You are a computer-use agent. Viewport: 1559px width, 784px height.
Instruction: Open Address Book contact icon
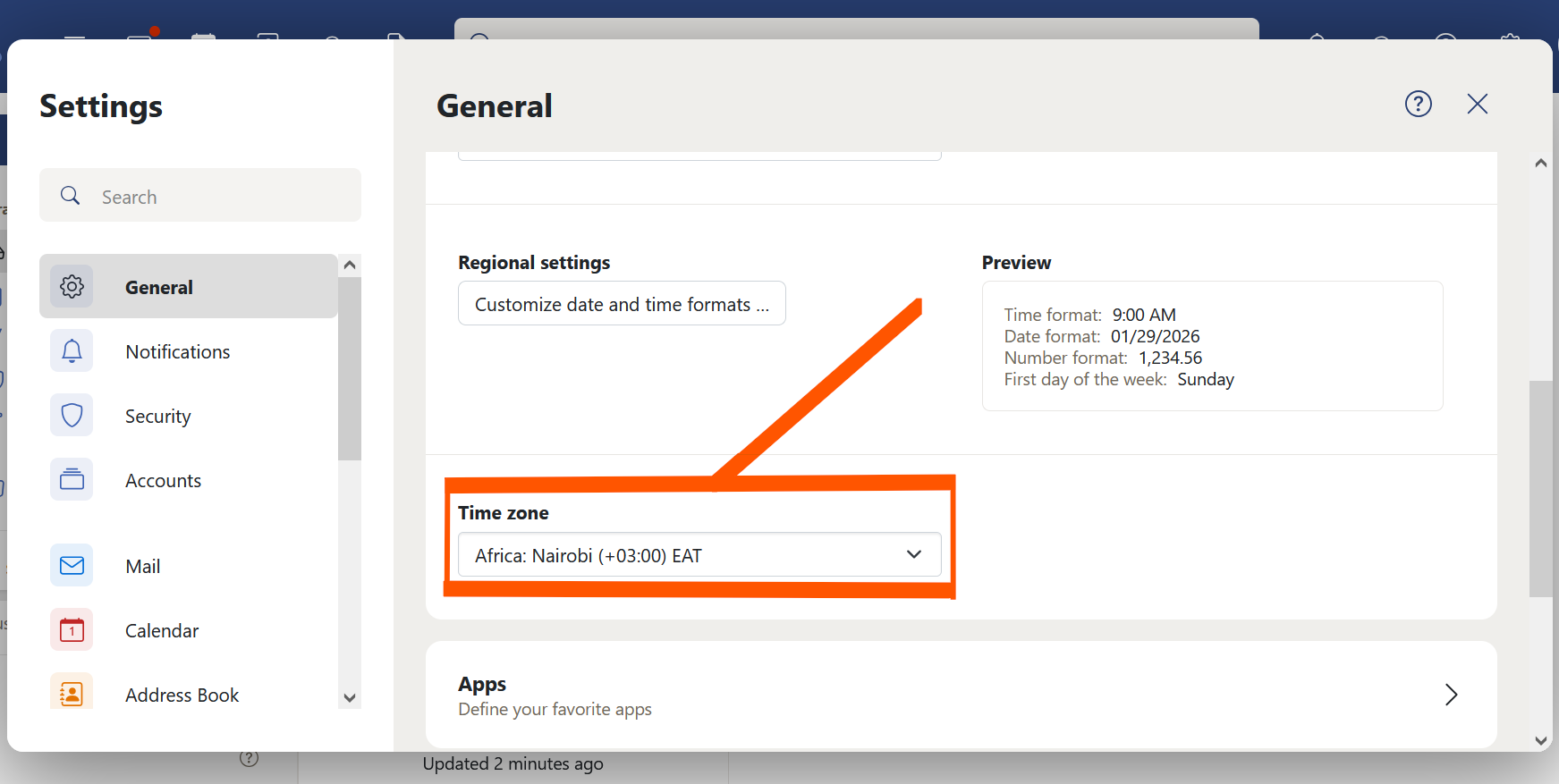click(x=72, y=693)
